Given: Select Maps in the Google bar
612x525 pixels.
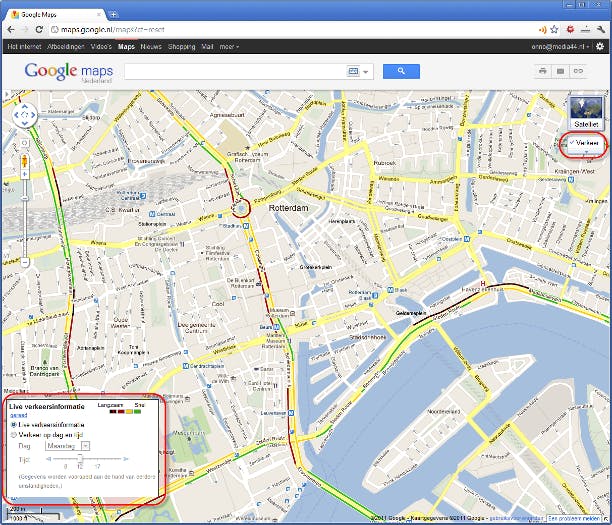Looking at the screenshot, I should tap(126, 46).
